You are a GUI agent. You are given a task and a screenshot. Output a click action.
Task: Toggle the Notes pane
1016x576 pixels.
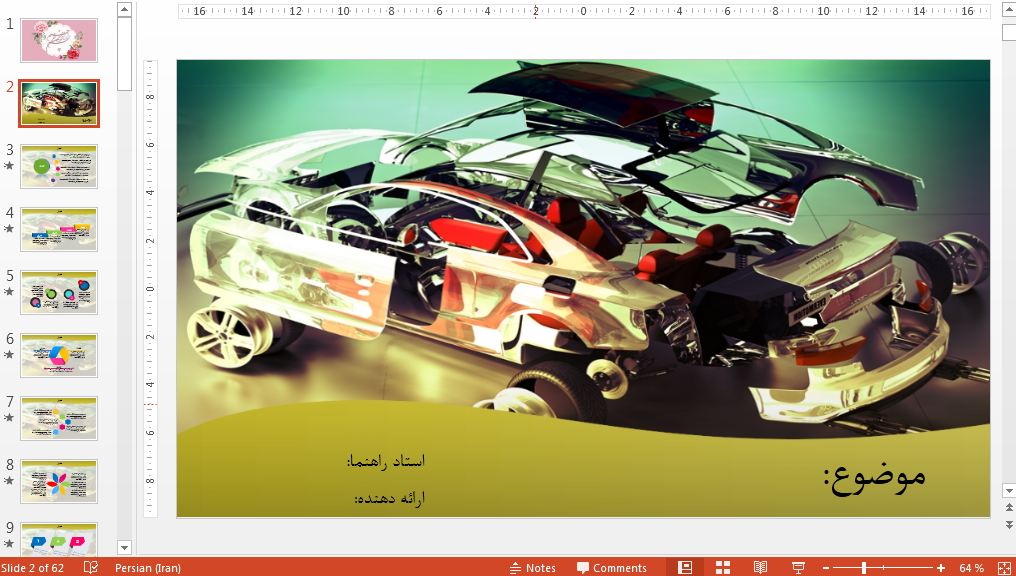pos(532,567)
